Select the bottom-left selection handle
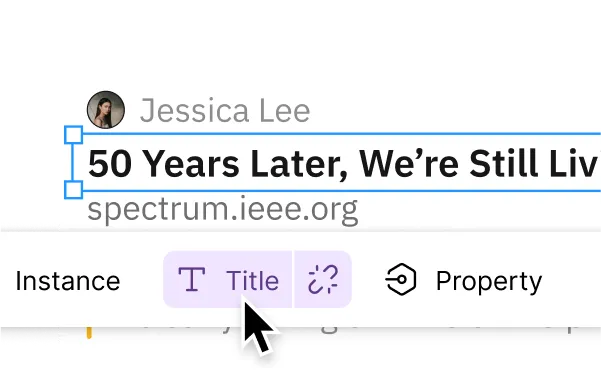 (73, 190)
